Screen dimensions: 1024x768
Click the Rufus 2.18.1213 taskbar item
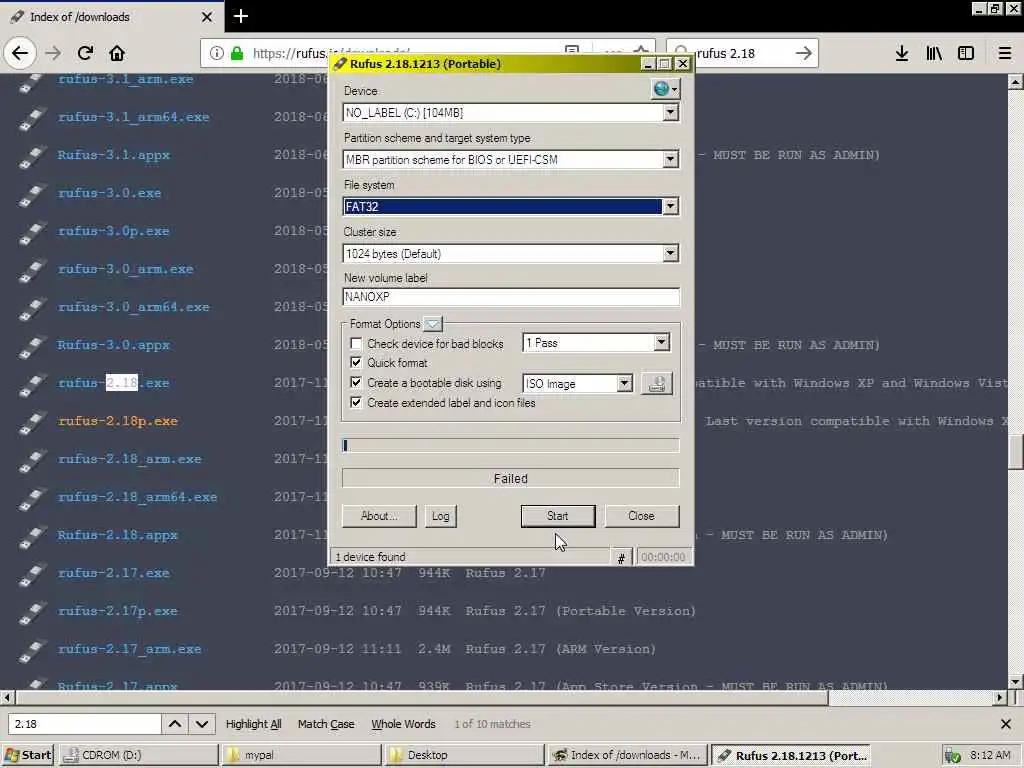click(x=790, y=755)
